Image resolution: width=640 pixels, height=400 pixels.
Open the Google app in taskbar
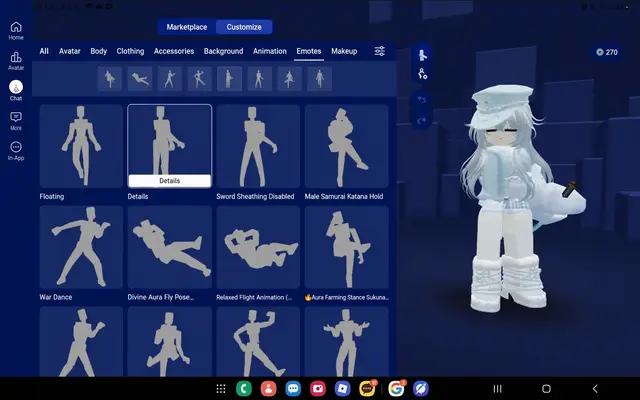coord(396,389)
